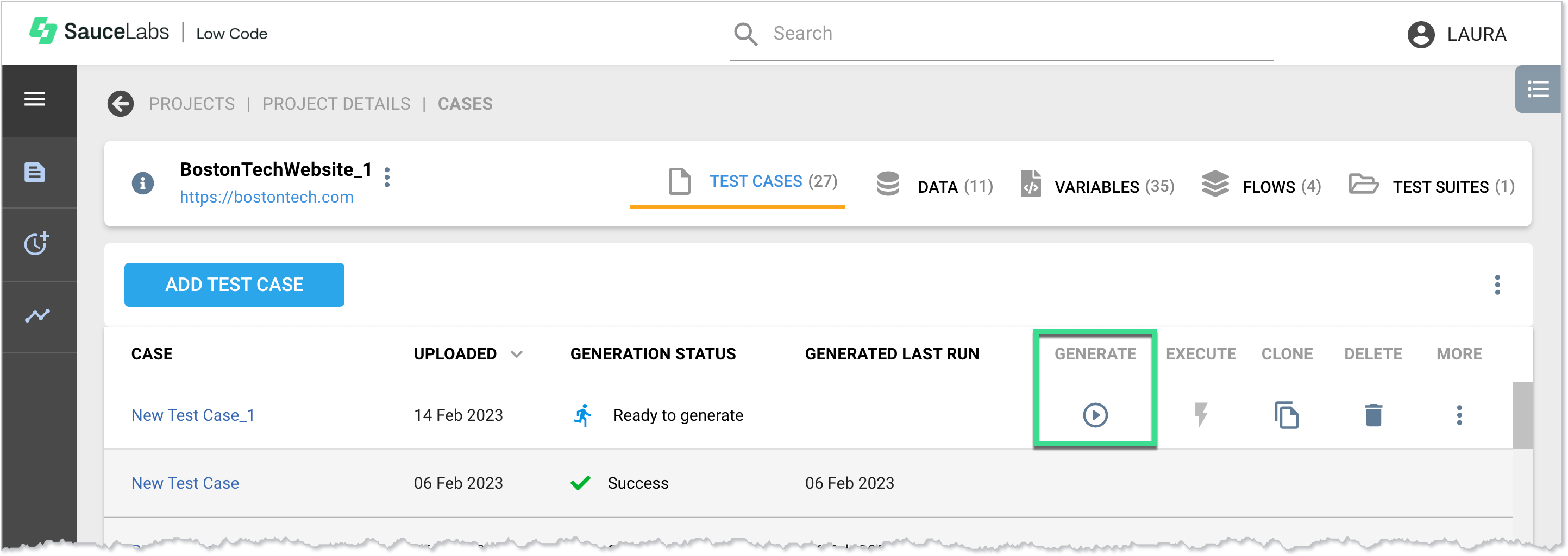Clone New Test Case_1 using copy icon

1285,415
